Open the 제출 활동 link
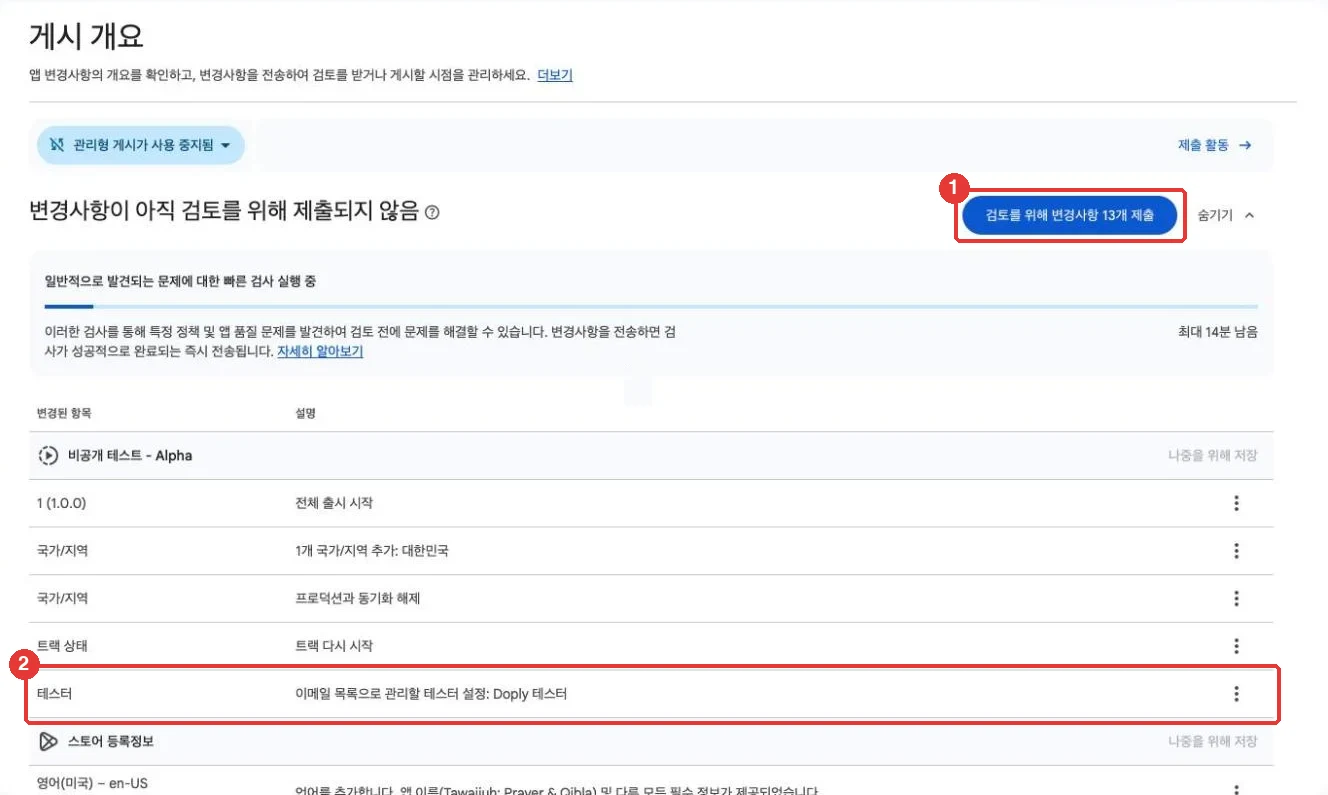 (x=1215, y=146)
